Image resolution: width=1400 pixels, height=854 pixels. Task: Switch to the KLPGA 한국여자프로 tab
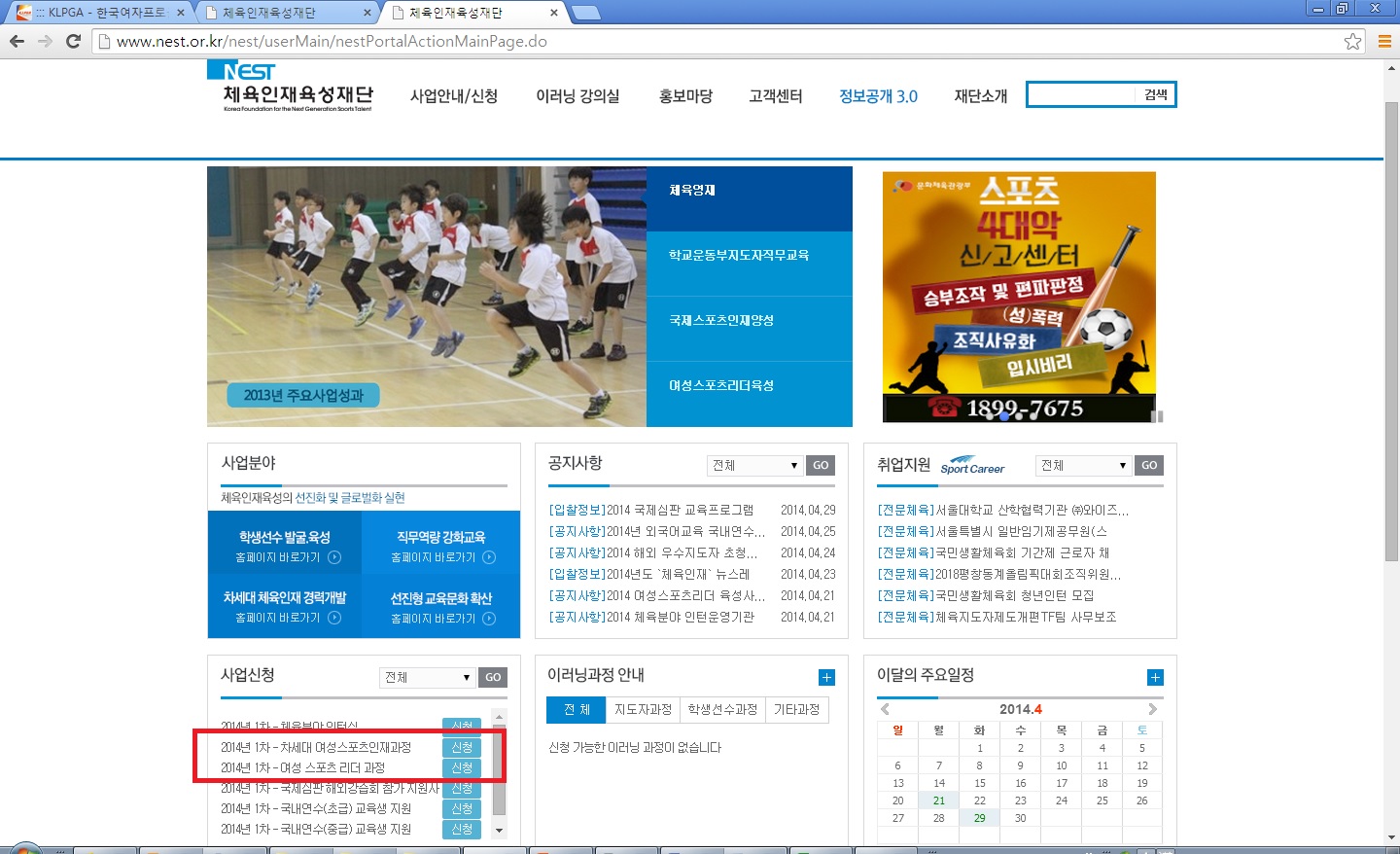point(100,13)
